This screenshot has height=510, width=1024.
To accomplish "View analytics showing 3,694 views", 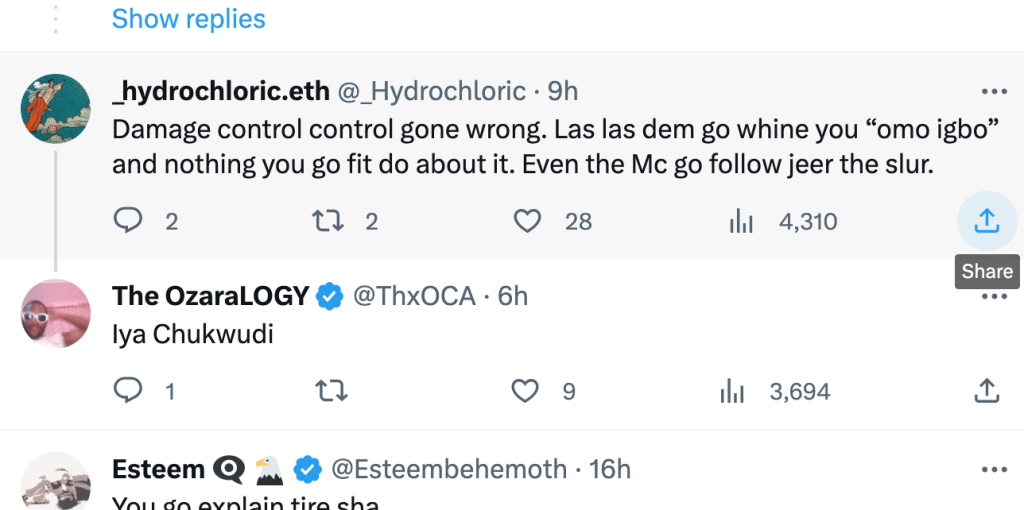I will click(775, 392).
